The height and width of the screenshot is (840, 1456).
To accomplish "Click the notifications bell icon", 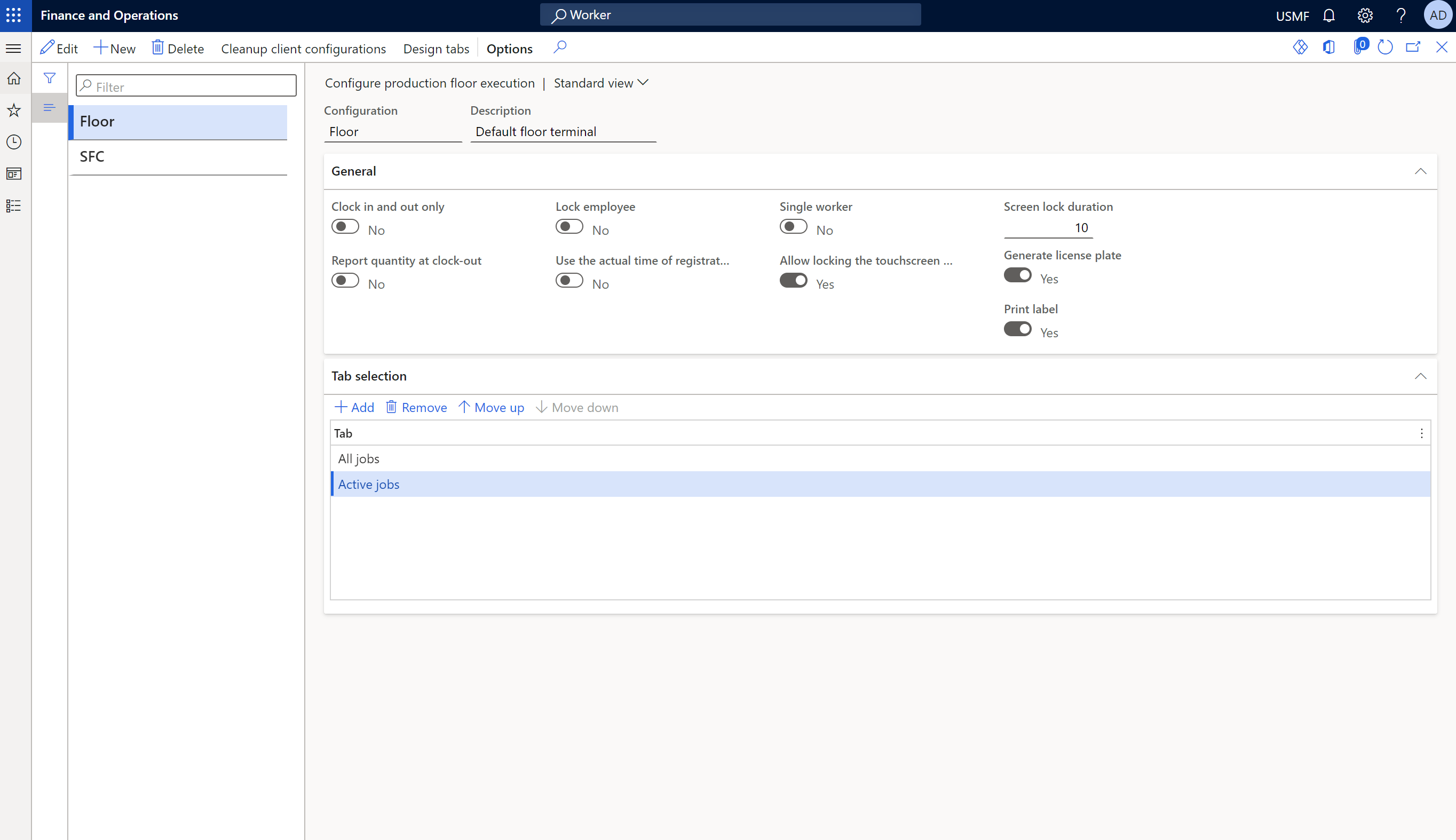I will (1328, 15).
